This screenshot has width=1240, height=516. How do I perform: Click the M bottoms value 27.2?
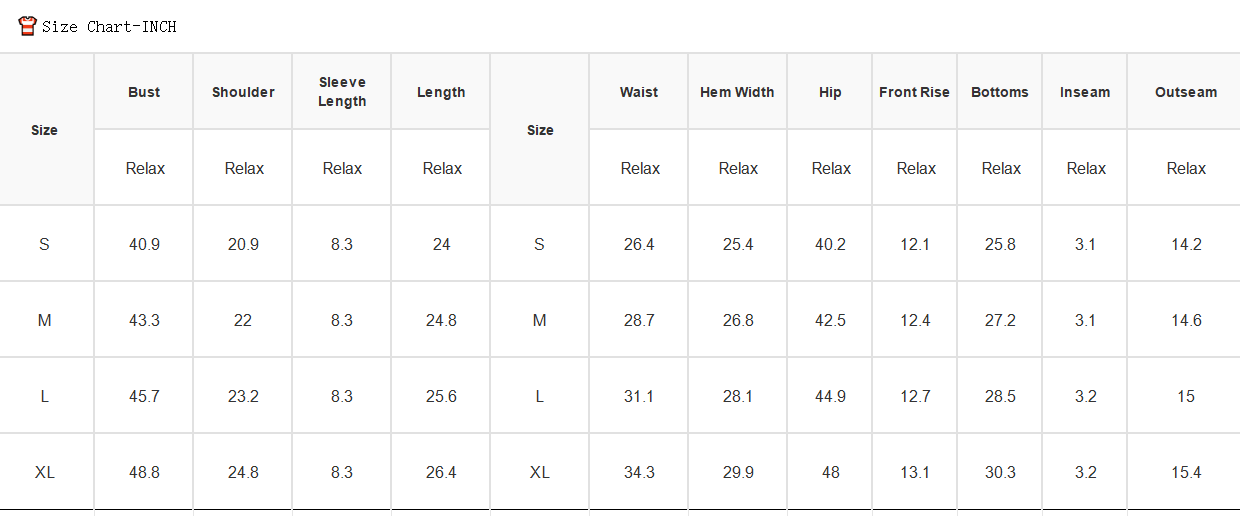coord(1000,320)
